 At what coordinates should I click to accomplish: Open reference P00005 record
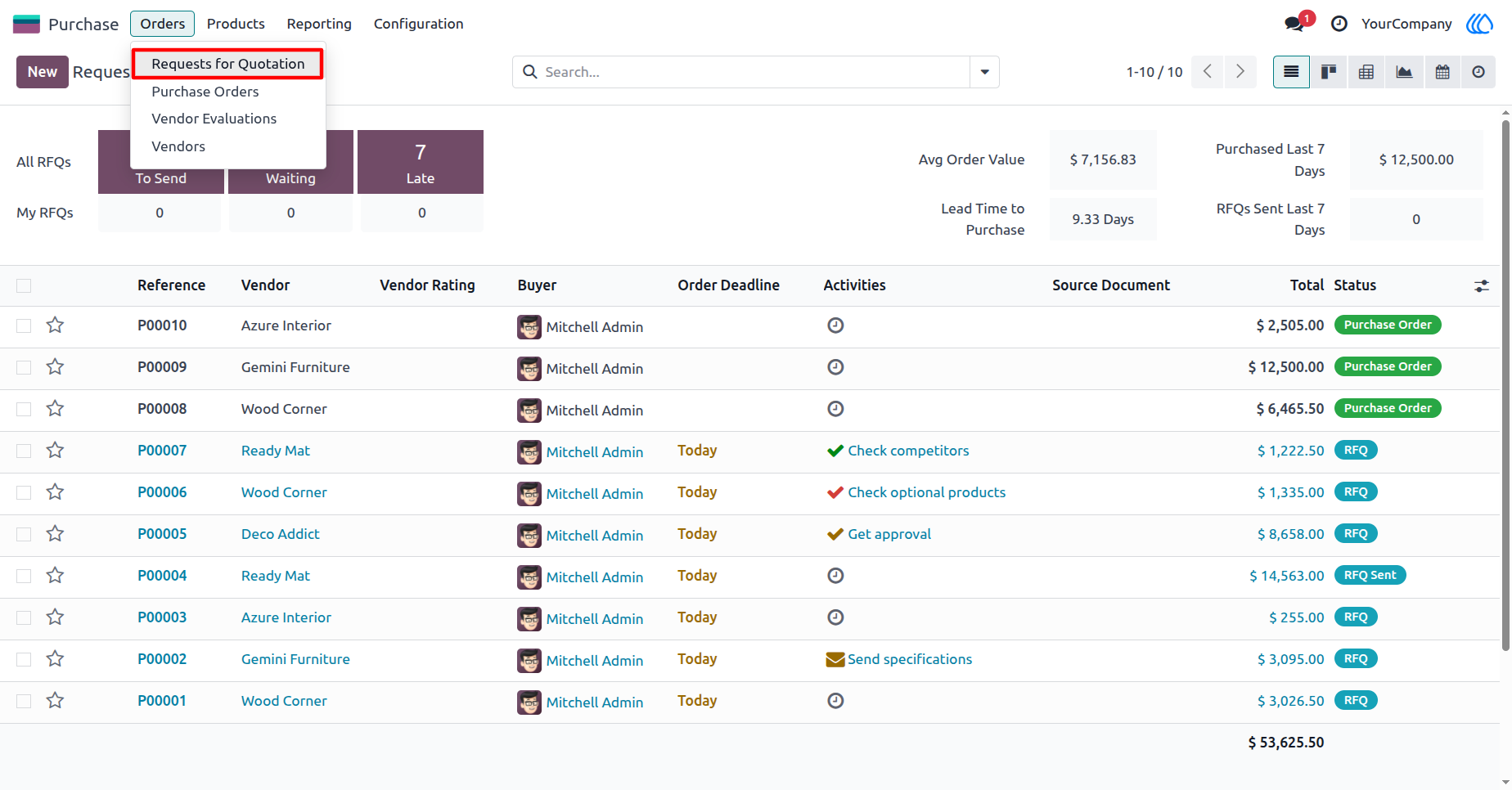pos(162,534)
